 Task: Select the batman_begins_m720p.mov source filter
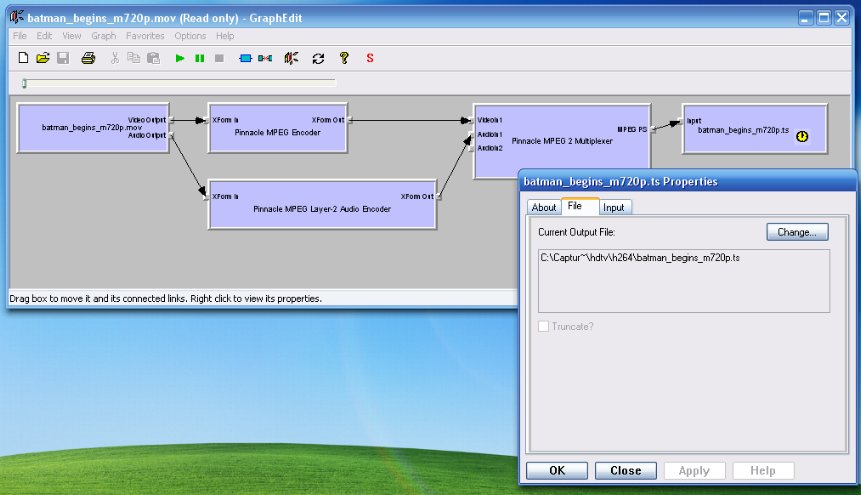coord(93,127)
